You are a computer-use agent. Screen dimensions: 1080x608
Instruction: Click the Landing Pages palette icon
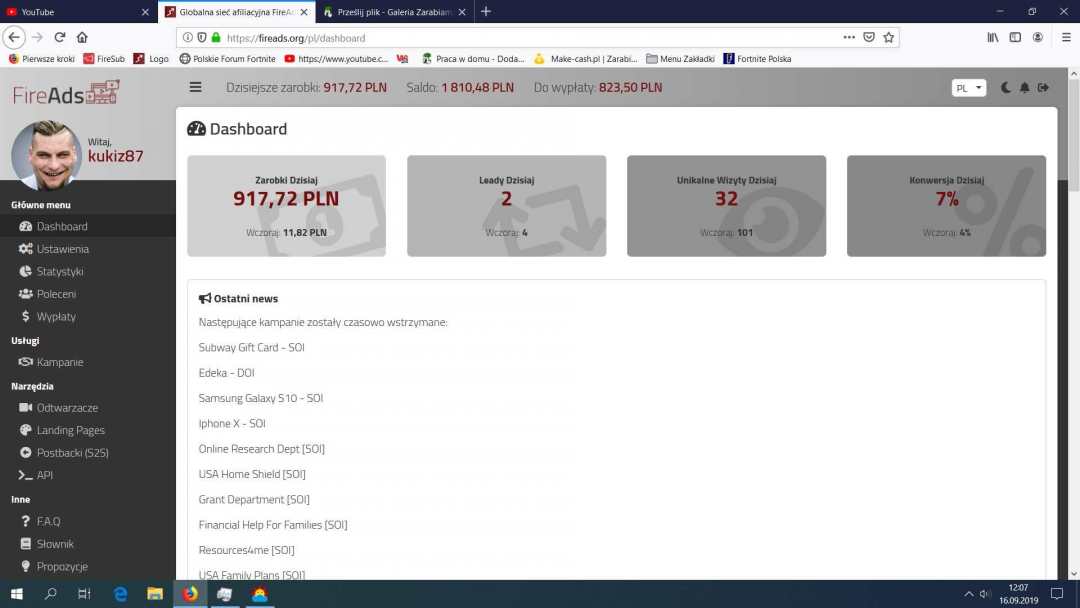26,430
